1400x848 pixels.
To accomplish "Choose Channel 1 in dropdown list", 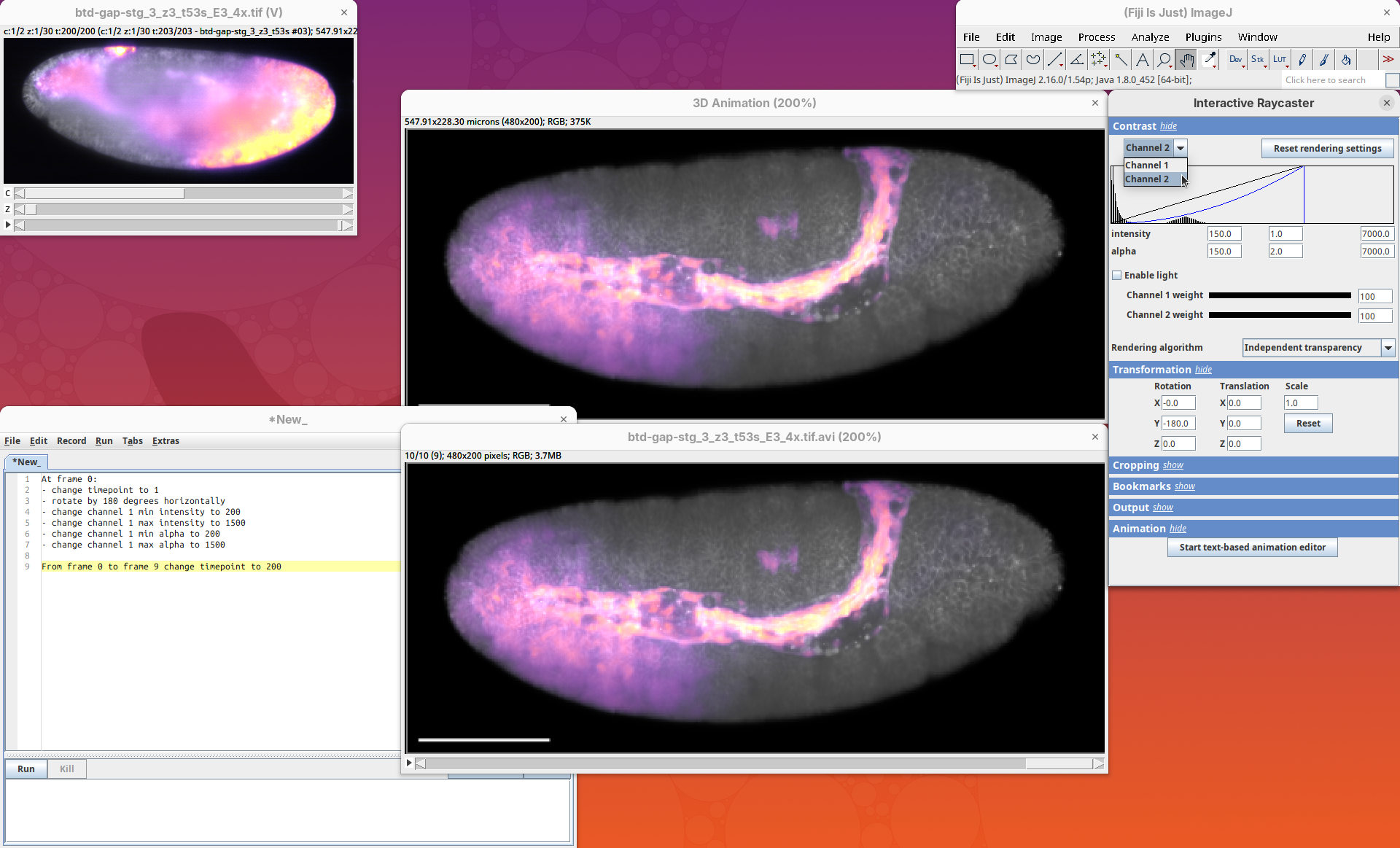I will 1147,165.
